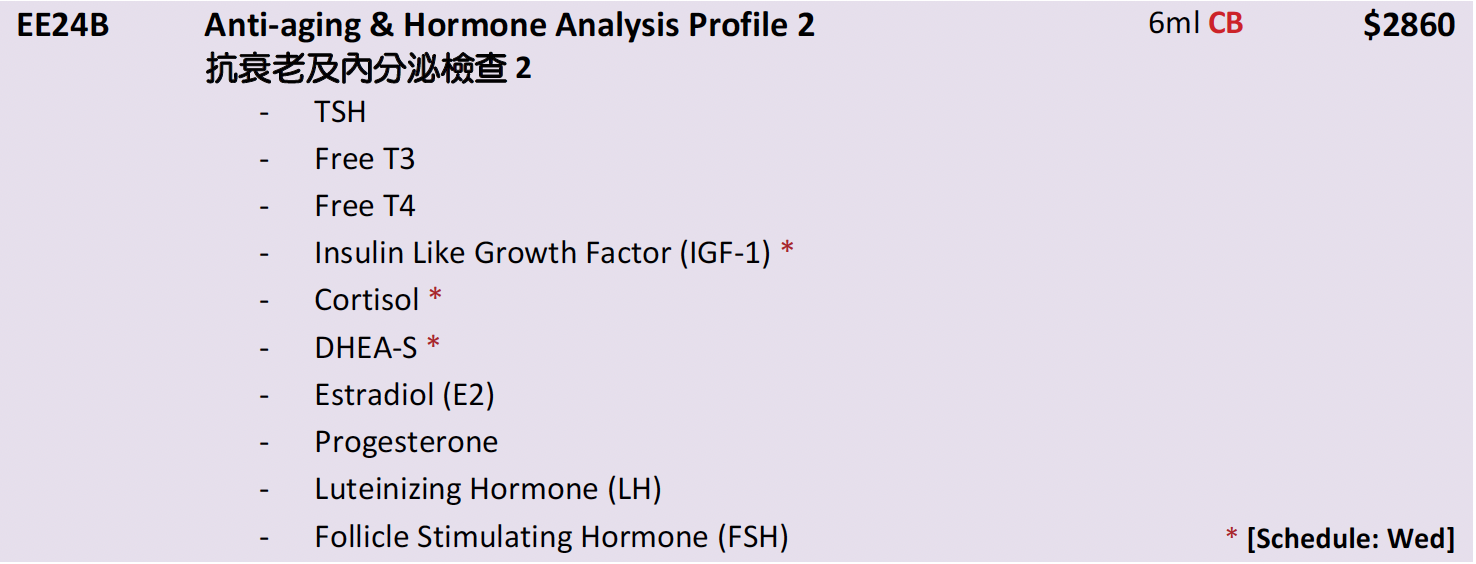Select Insulin Like Growth Factor (IGF-1) text
1476x564 pixels.
point(542,254)
